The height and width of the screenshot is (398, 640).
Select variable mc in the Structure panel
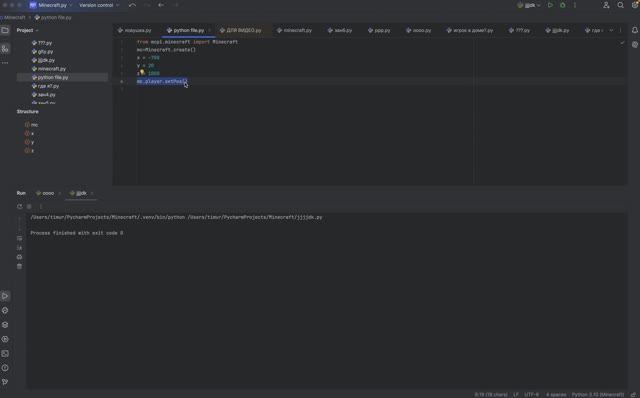[x=31, y=125]
